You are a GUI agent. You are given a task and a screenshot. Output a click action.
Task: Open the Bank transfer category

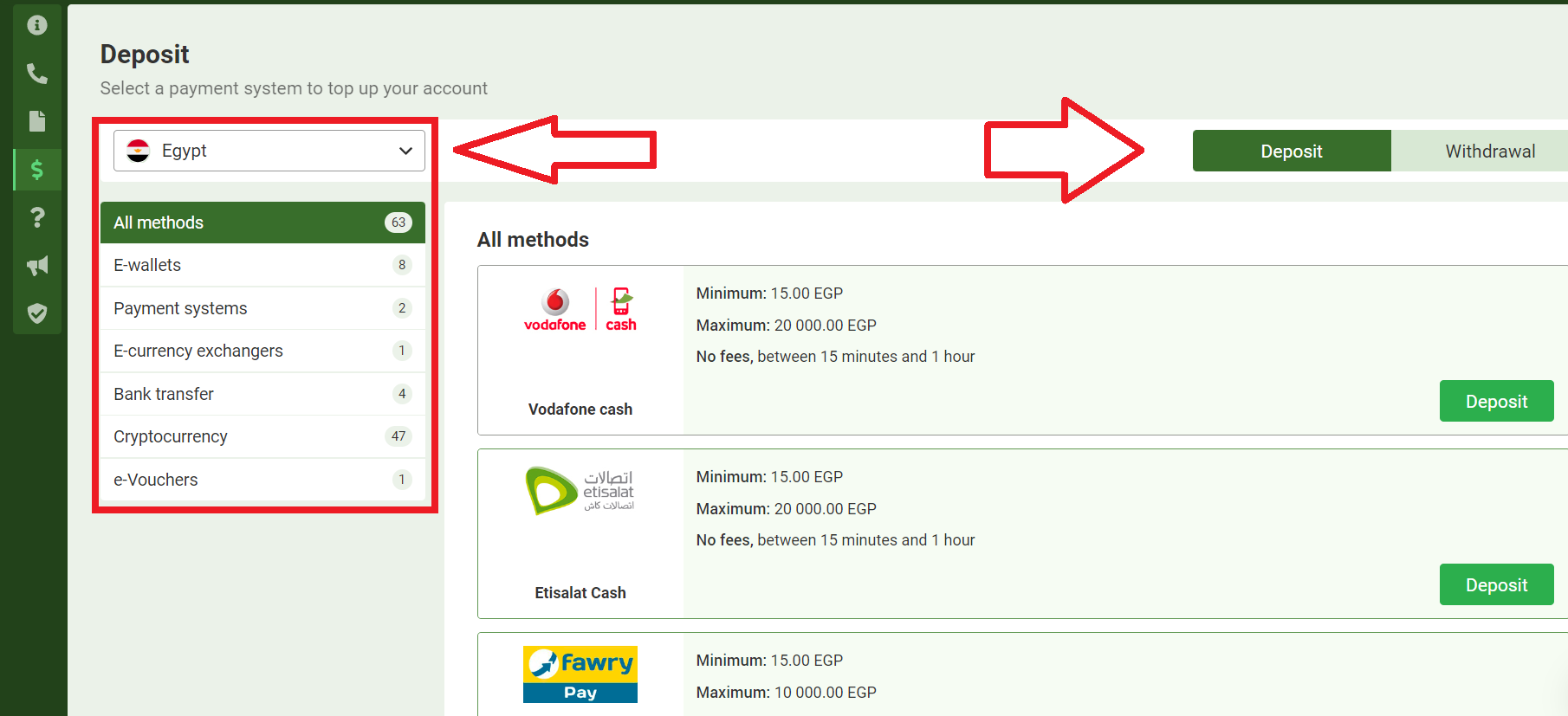pos(262,394)
